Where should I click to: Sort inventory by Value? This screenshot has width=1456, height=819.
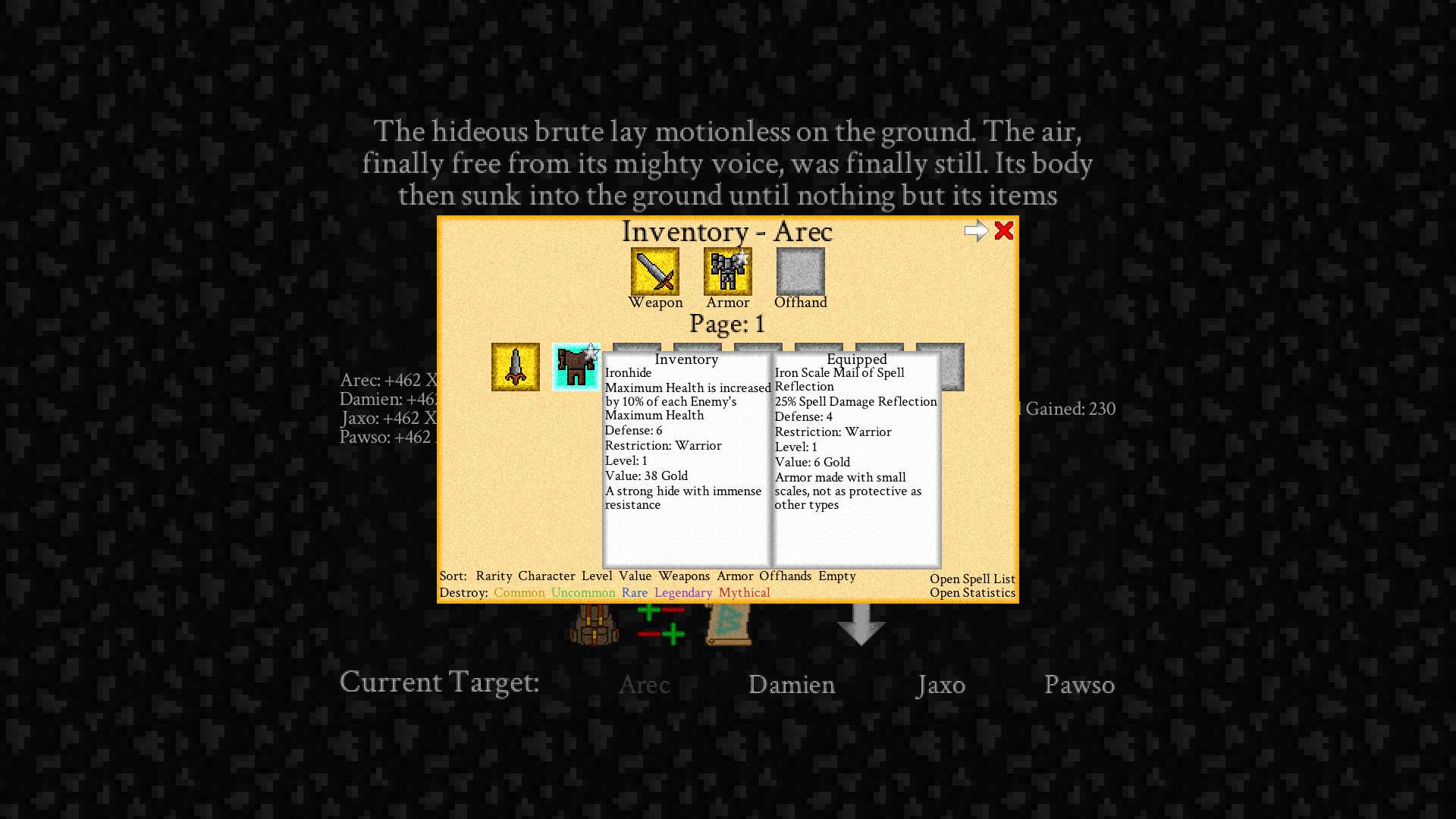coord(635,575)
